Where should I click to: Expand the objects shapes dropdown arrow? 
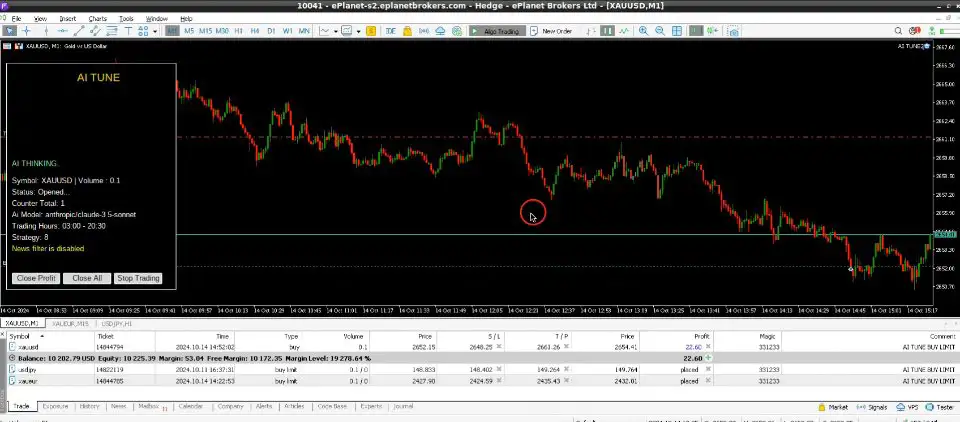tap(153, 31)
